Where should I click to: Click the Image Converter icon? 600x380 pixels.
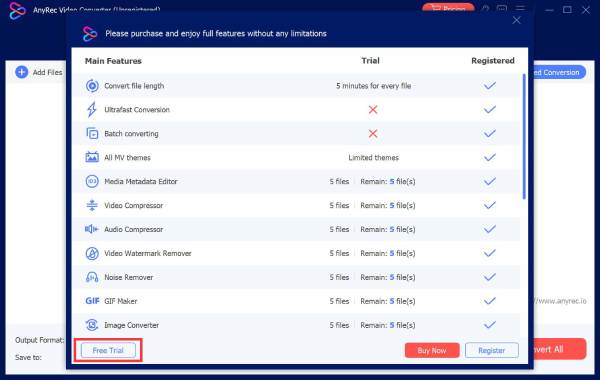point(92,325)
